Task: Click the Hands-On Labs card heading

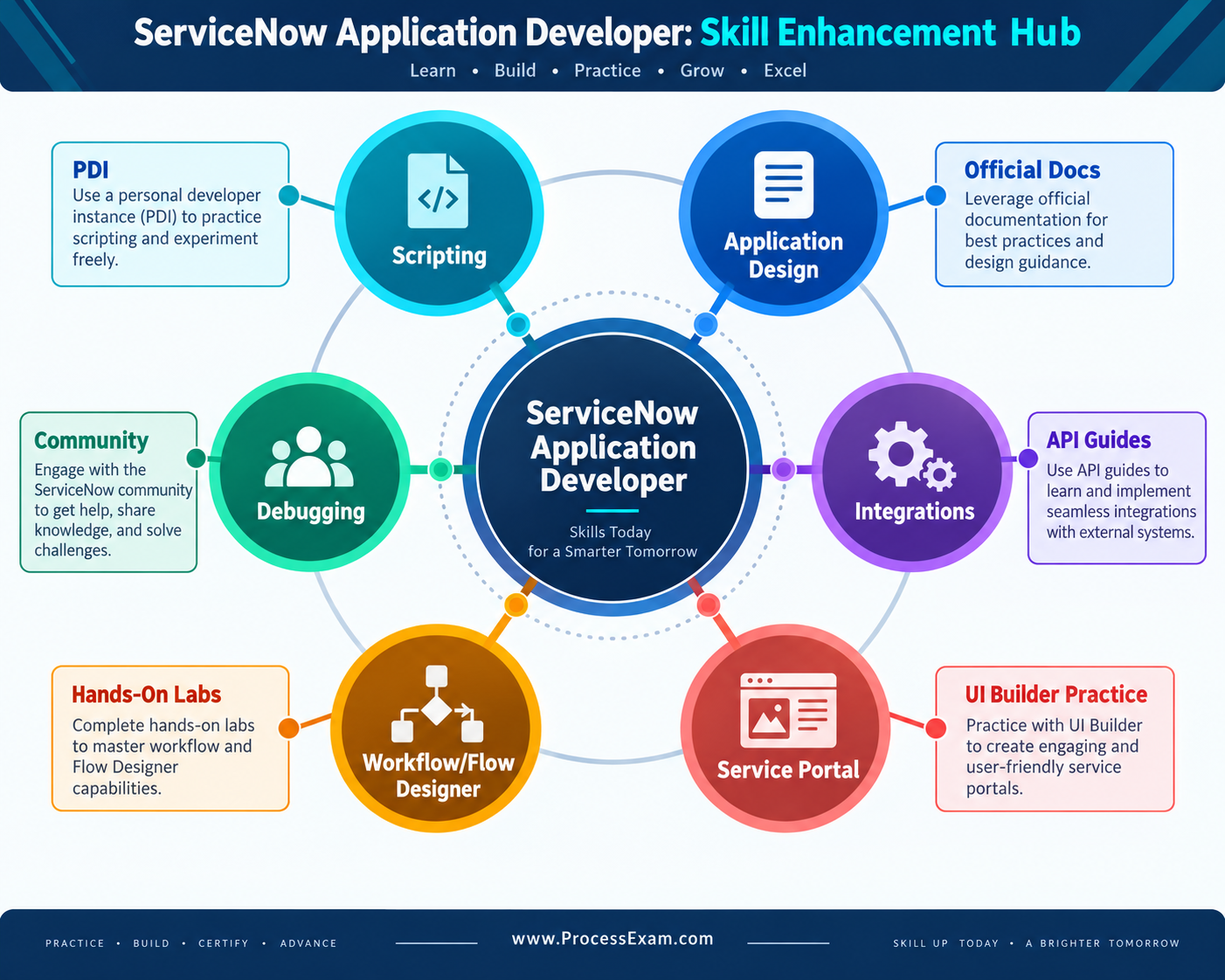Action: [x=146, y=694]
